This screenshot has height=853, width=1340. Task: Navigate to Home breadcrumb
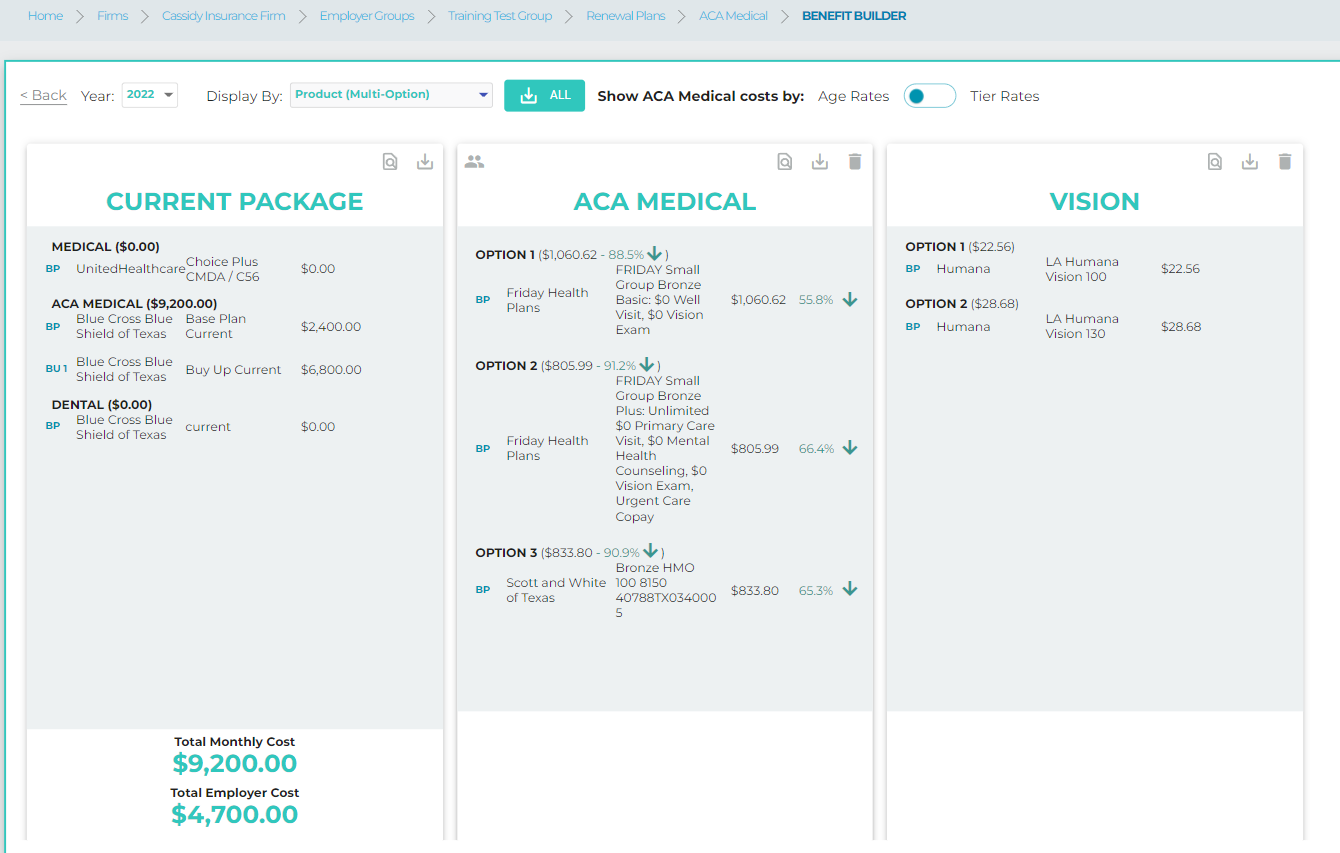[45, 16]
